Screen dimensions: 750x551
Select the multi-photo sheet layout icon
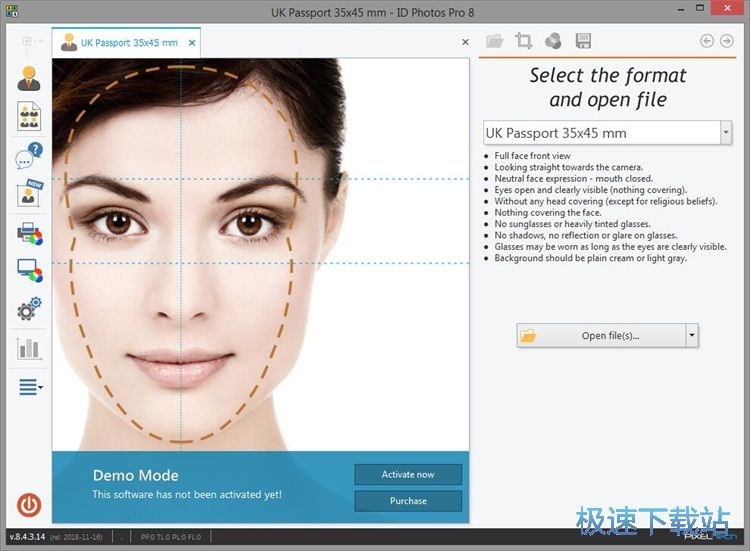29,116
